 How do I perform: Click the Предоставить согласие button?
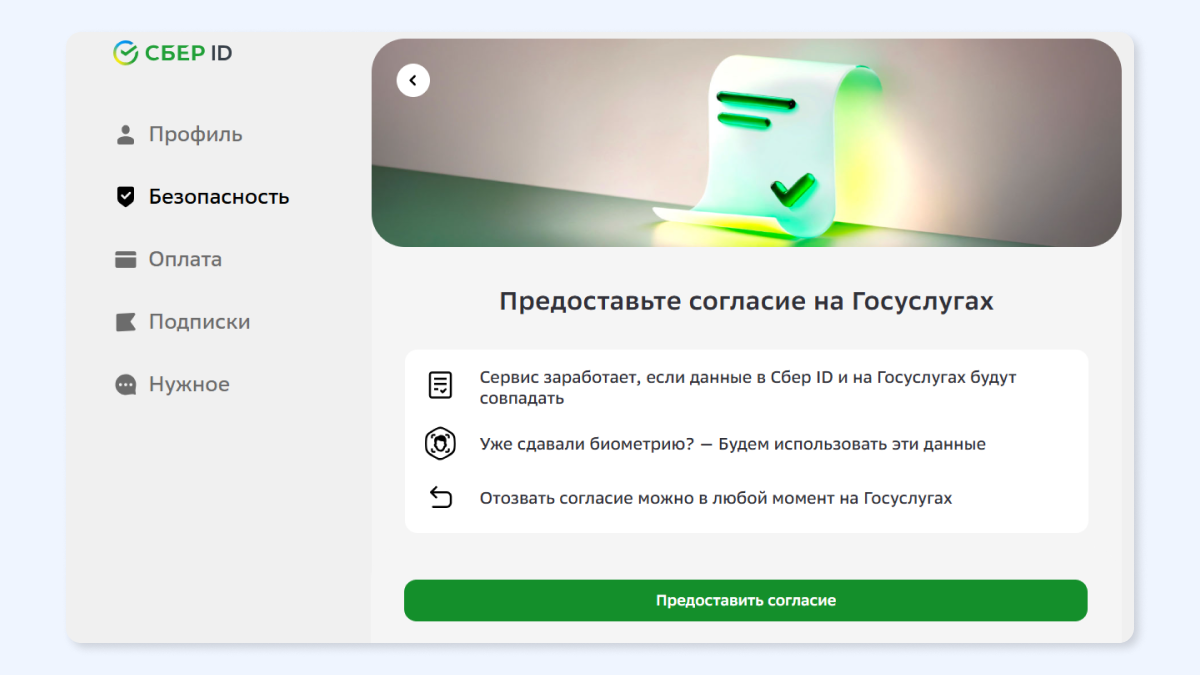[745, 601]
